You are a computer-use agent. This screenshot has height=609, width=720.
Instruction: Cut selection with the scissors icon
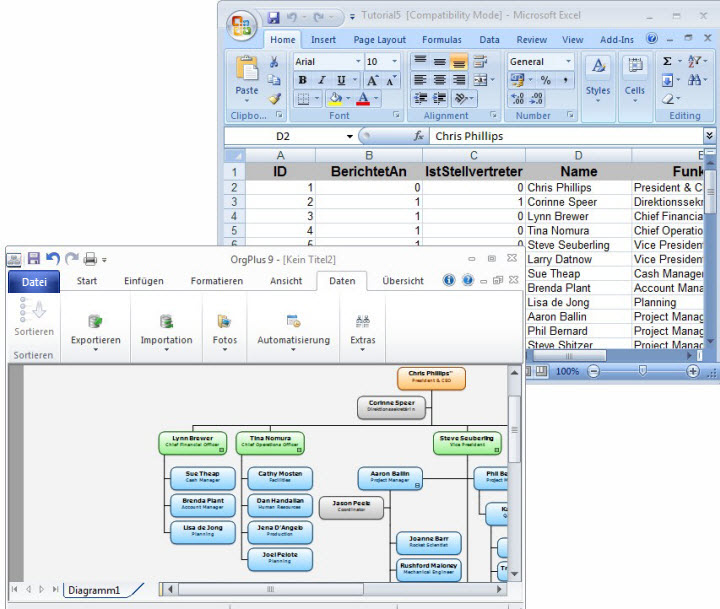point(274,62)
